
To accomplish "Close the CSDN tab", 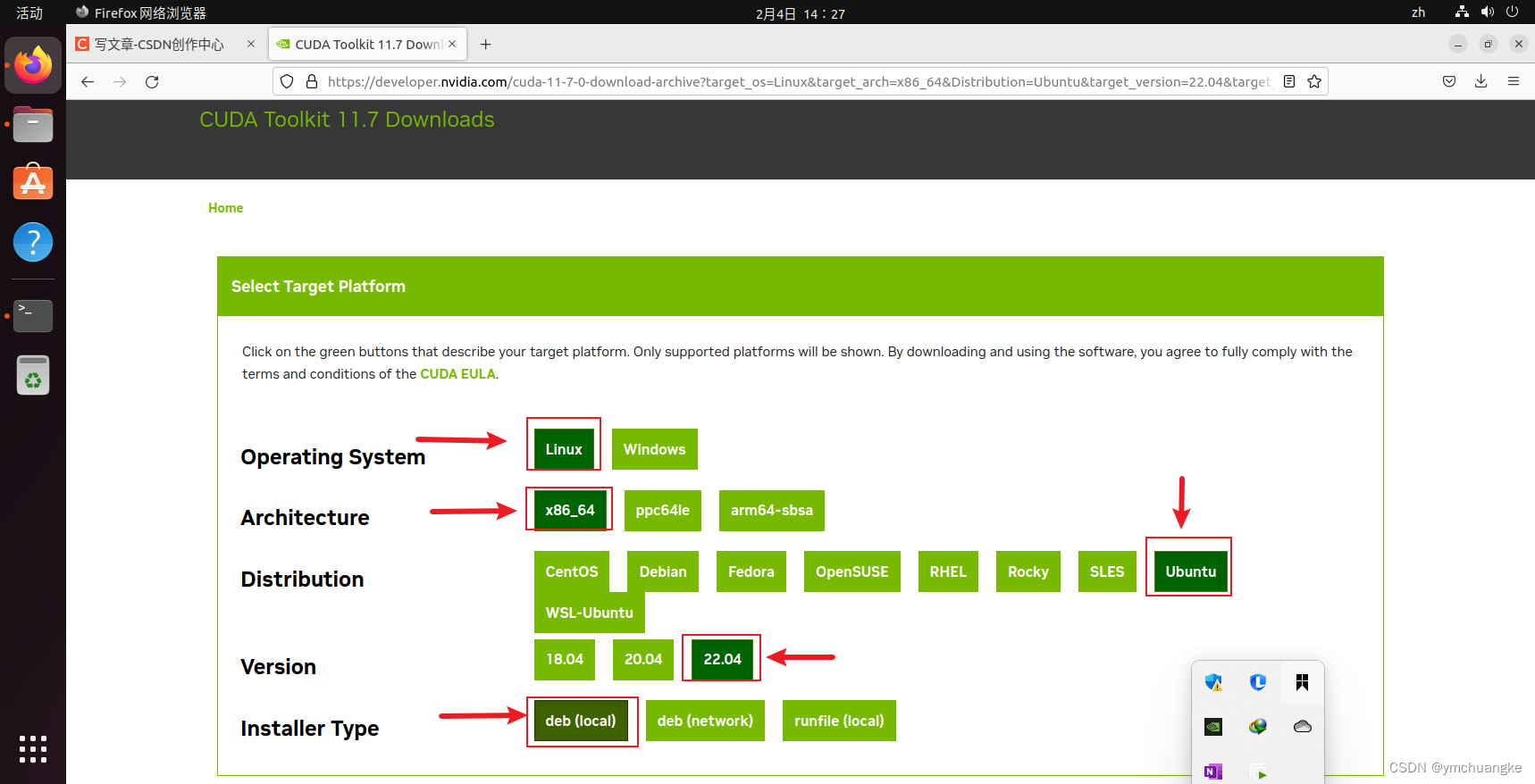I will coord(251,44).
